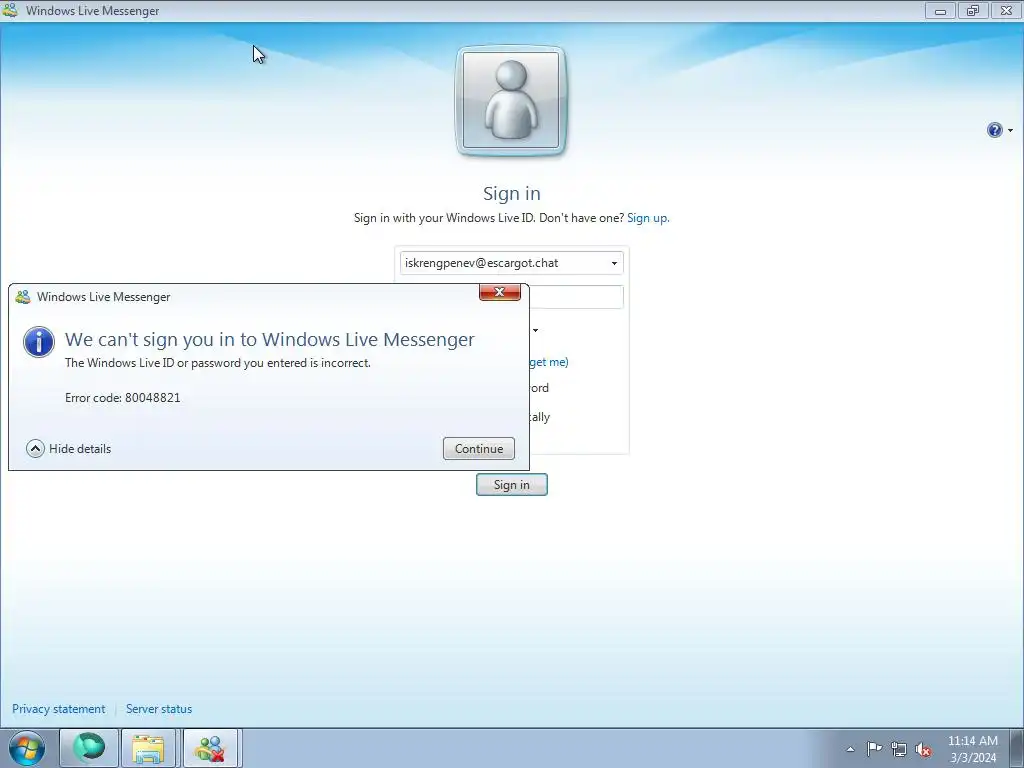
Task: Click the Windows Live Messenger taskbar icon
Action: pyautogui.click(x=210, y=748)
